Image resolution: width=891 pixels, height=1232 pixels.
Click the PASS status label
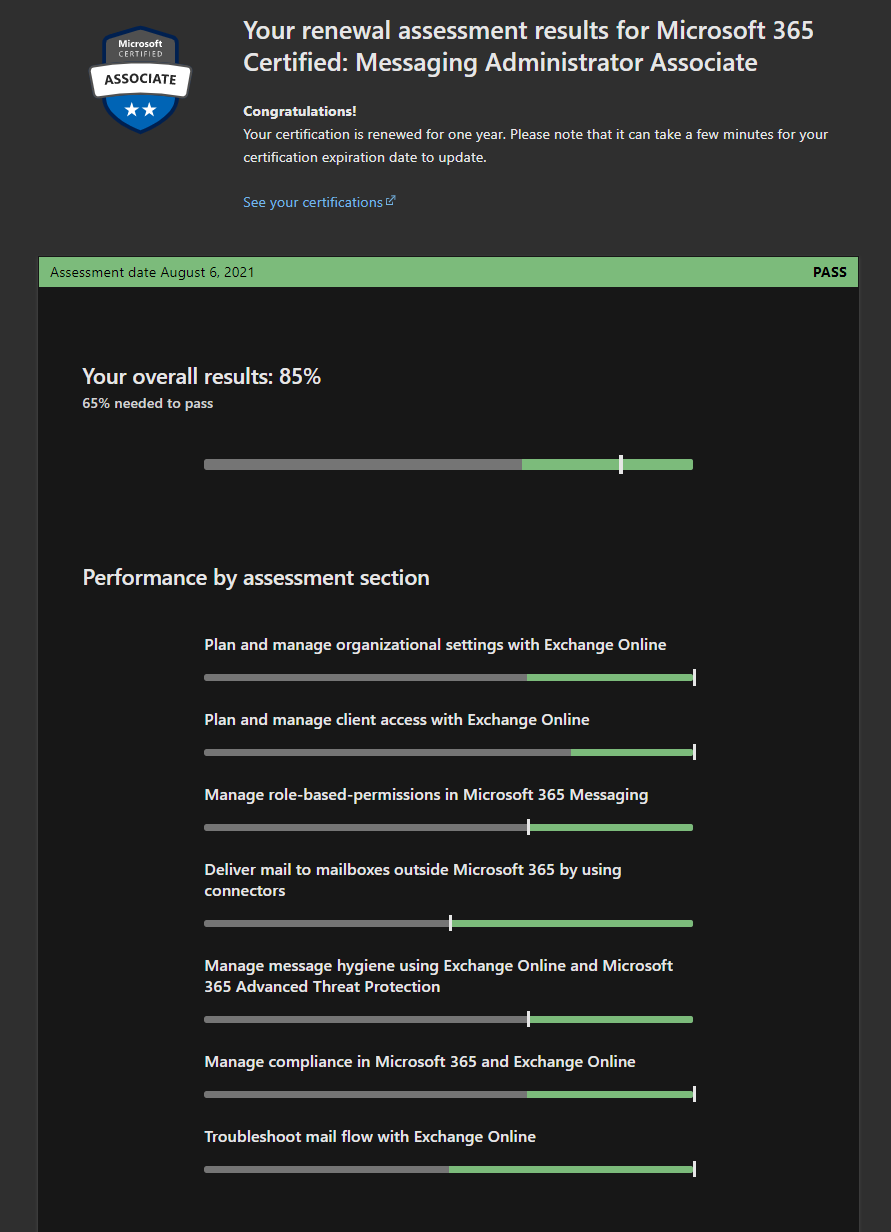[x=829, y=272]
